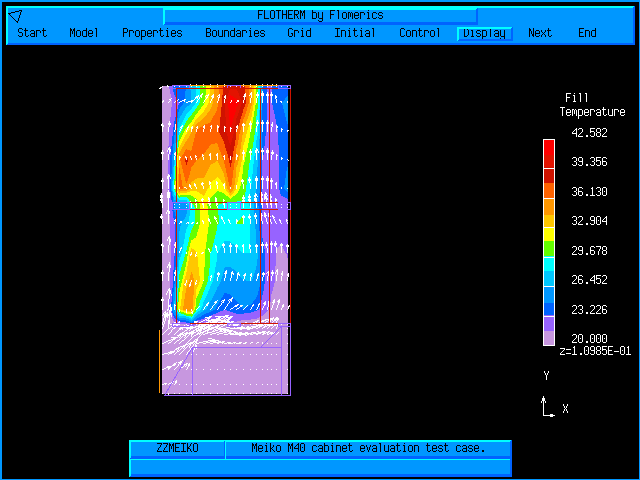Click the cyan swatch in temperature legend
640x480 pixels.
(549, 264)
